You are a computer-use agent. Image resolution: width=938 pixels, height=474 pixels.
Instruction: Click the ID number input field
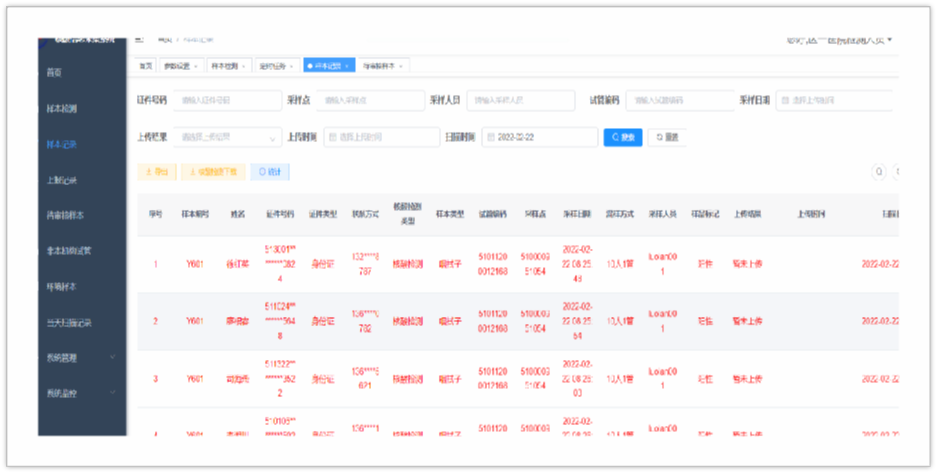point(227,100)
